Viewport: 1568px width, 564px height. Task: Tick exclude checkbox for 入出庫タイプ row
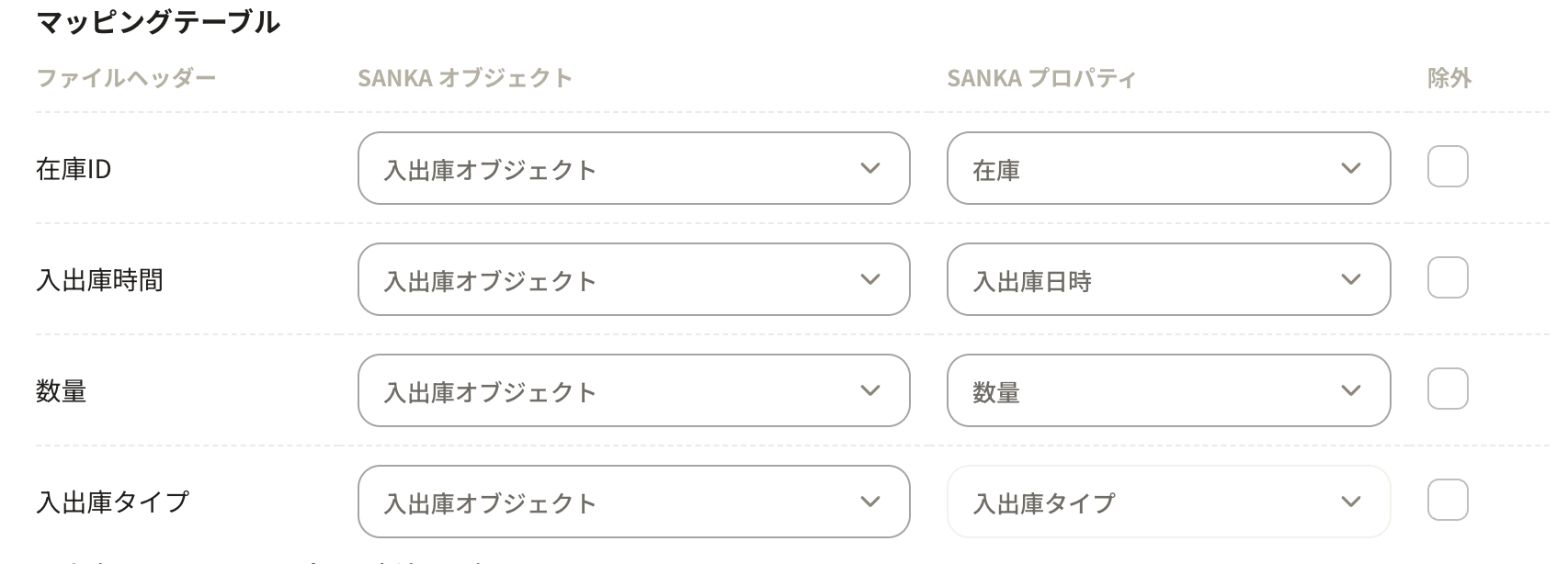click(1447, 501)
